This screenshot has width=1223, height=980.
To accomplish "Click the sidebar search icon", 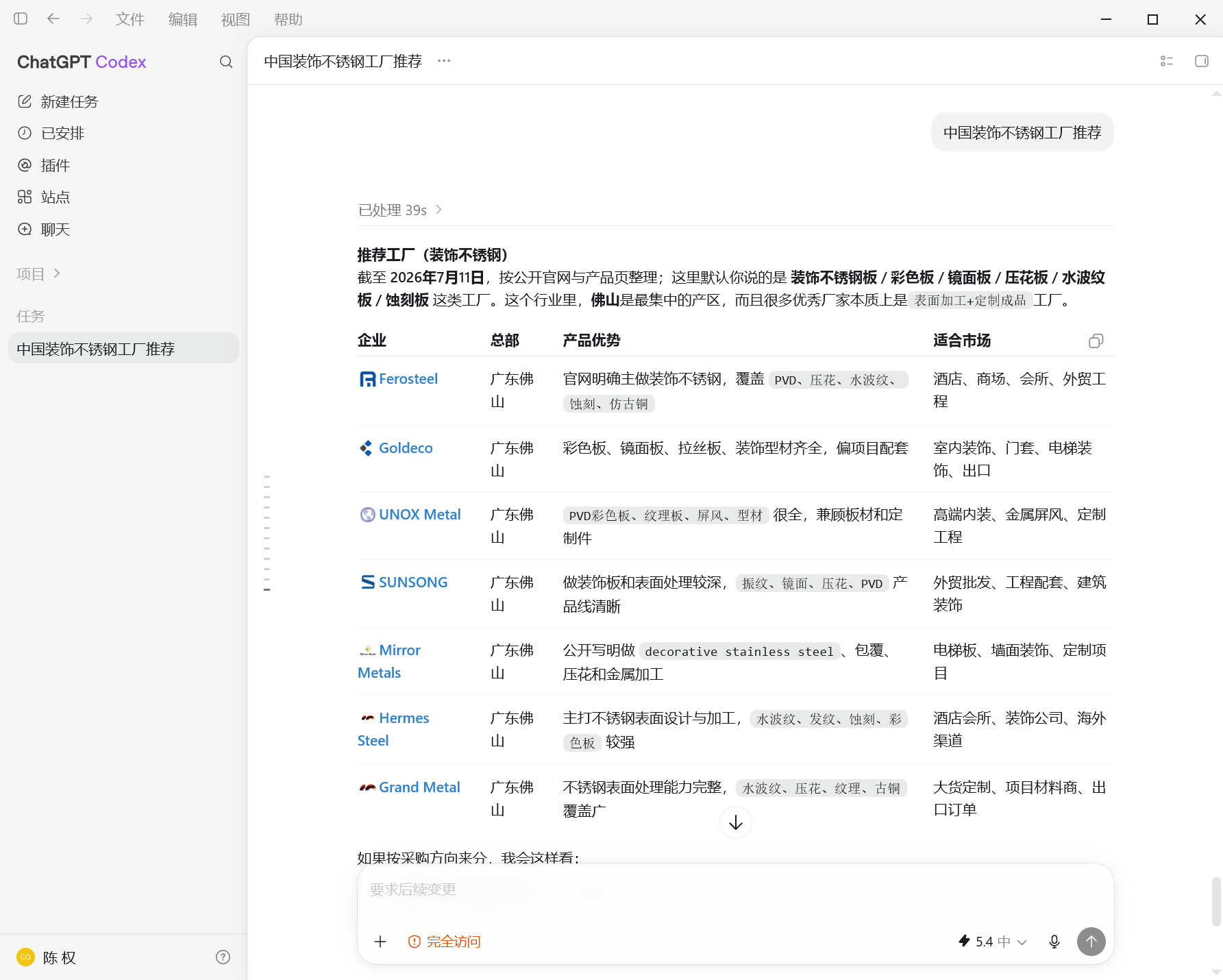I will point(226,62).
